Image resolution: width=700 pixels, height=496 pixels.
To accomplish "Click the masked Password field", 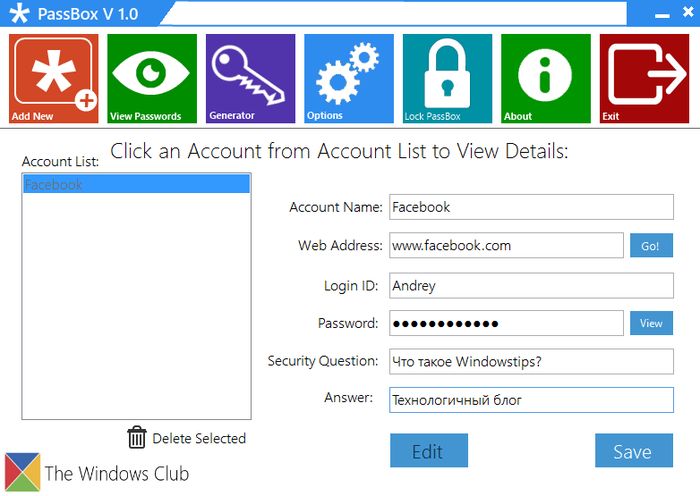I will pos(505,323).
